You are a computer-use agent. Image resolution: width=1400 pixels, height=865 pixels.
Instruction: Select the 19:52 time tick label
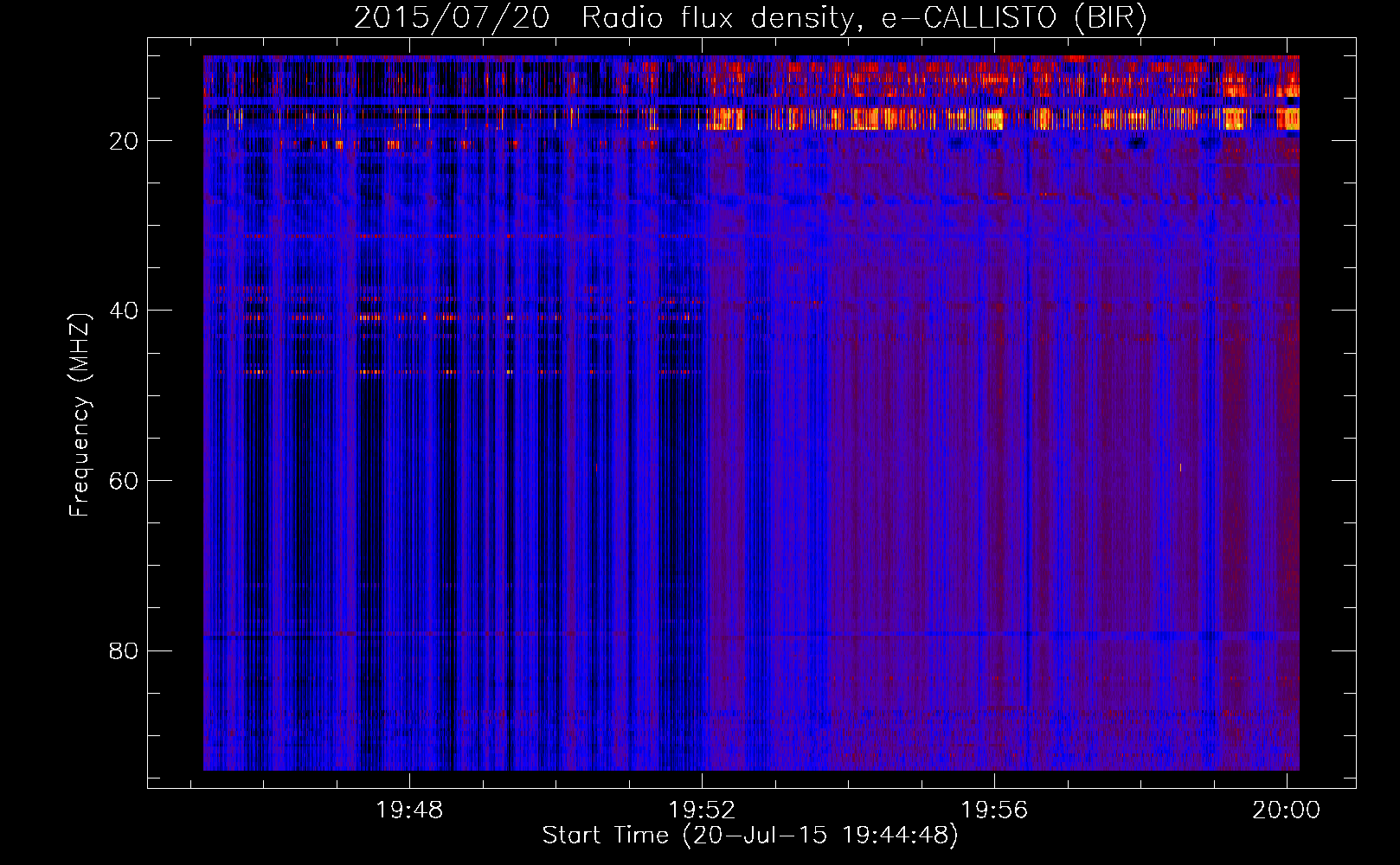point(702,811)
